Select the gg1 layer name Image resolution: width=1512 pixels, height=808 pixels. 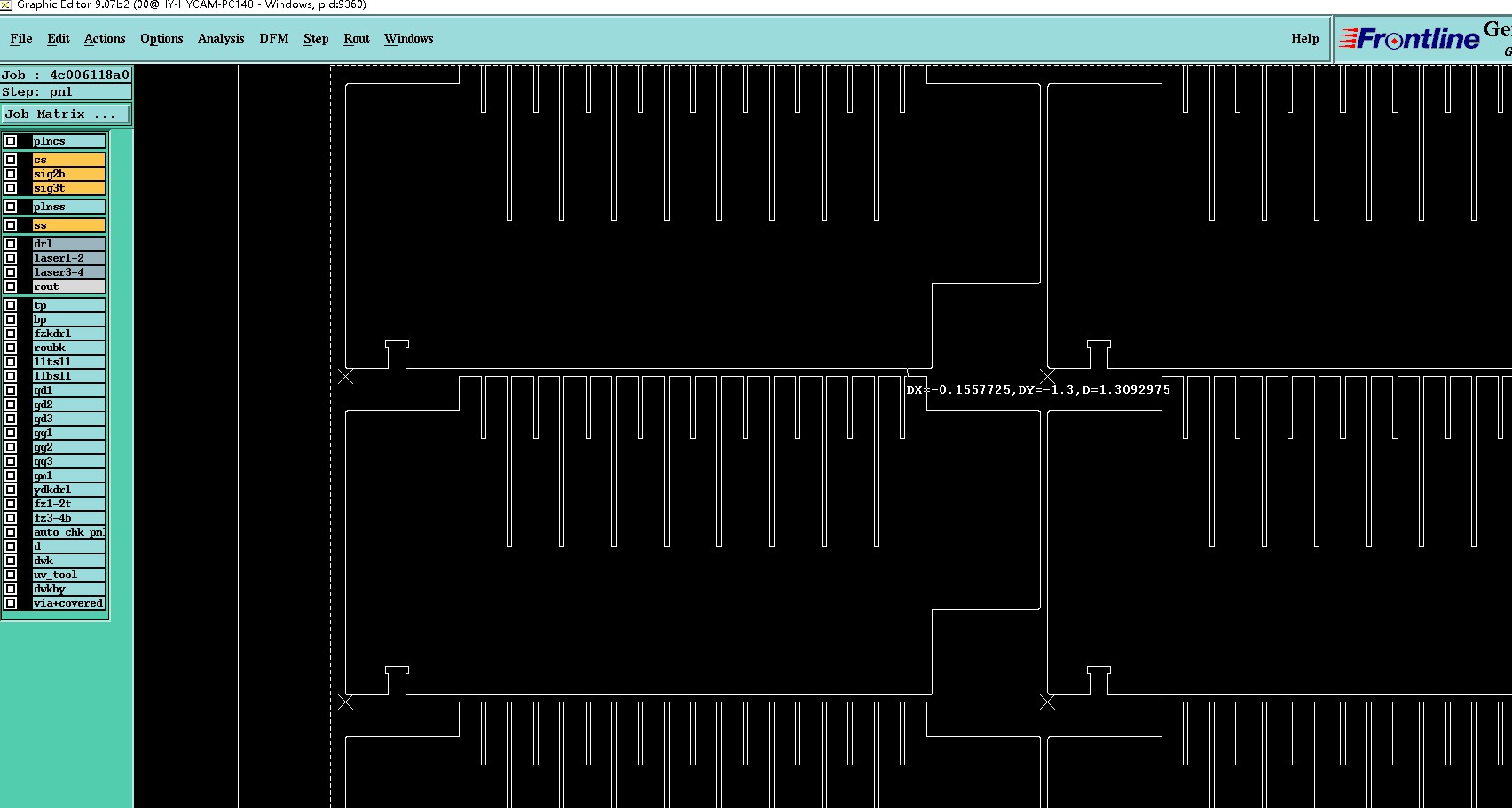69,433
